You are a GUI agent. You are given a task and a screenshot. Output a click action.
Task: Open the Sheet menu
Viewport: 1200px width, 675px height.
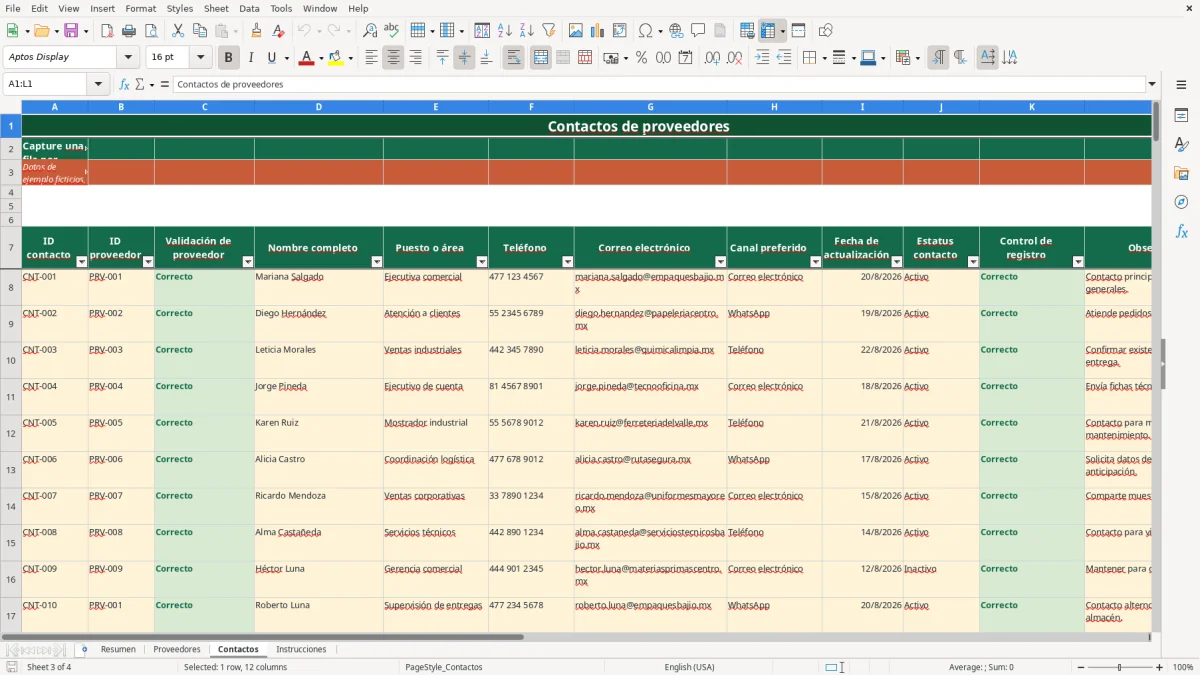click(216, 8)
